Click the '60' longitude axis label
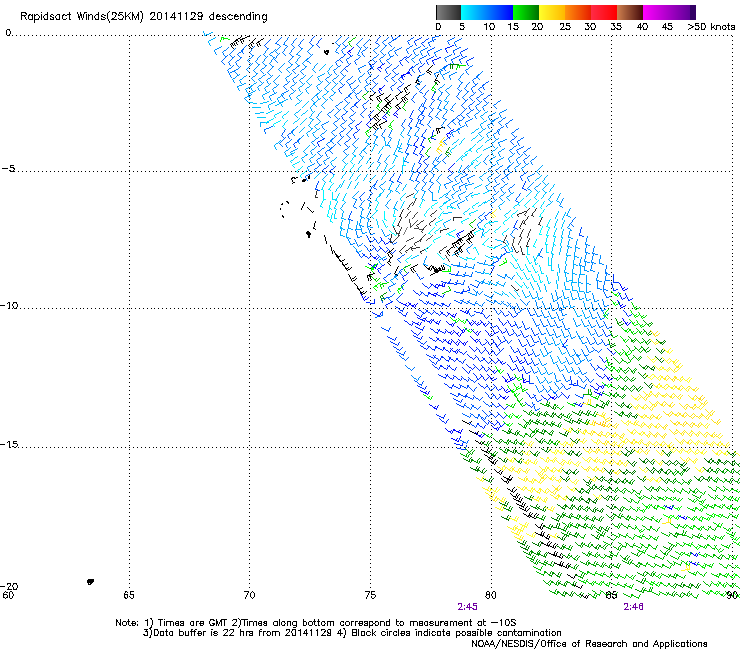The width and height of the screenshot is (740, 650). 8,595
